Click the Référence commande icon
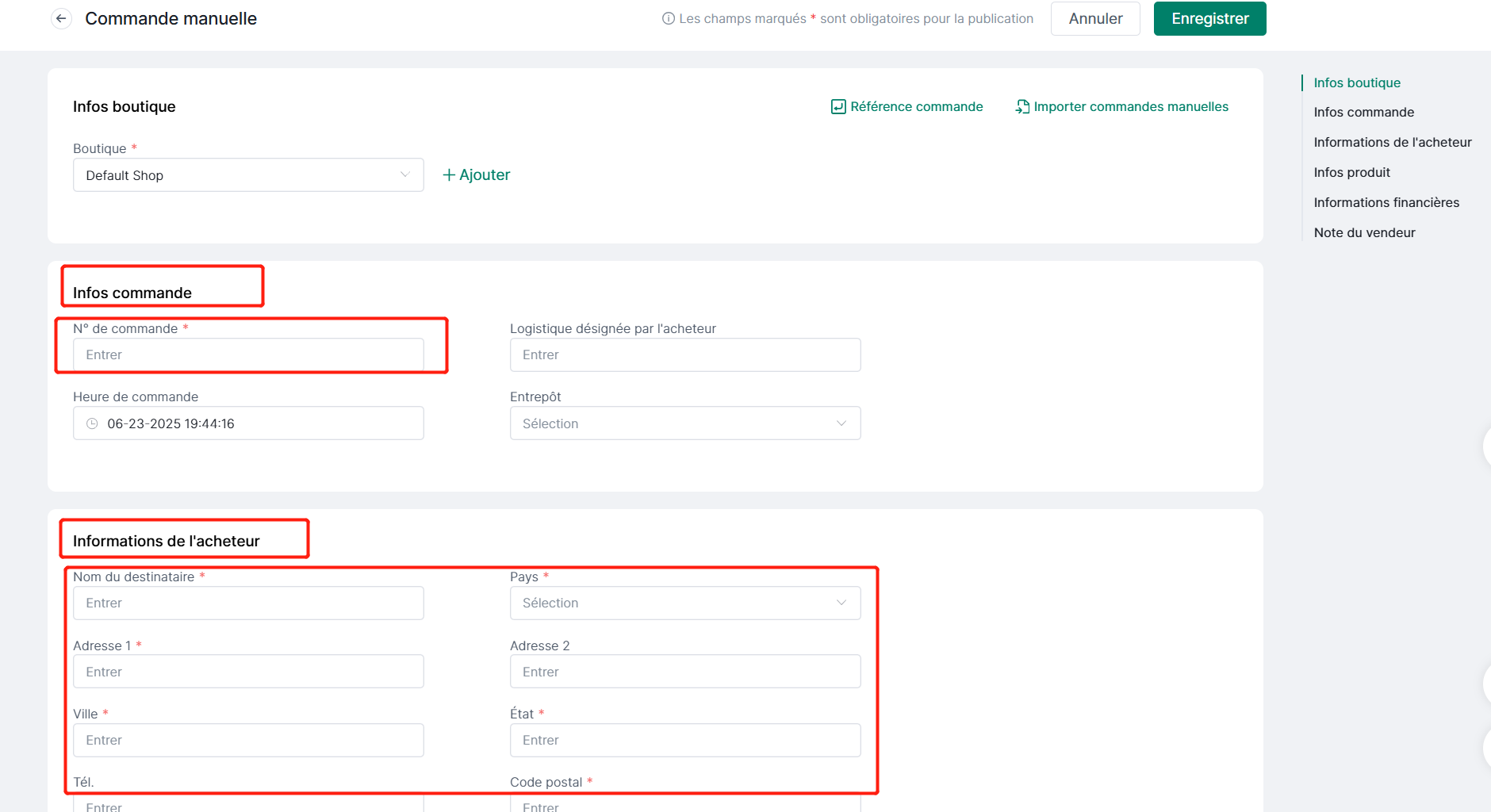Viewport: 1491px width, 812px height. pos(838,106)
